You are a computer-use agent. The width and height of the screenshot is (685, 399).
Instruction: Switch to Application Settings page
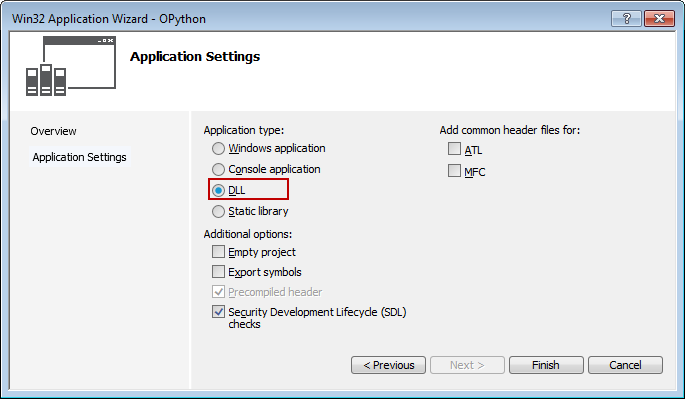(x=80, y=157)
